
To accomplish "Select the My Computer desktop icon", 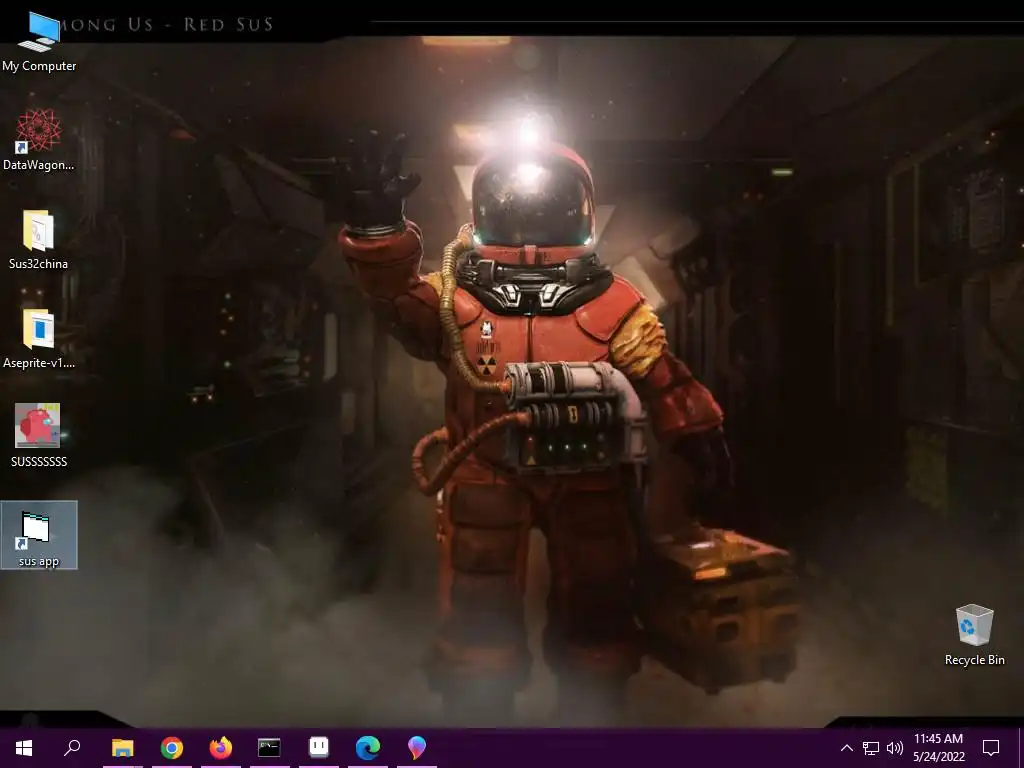I will click(39, 40).
